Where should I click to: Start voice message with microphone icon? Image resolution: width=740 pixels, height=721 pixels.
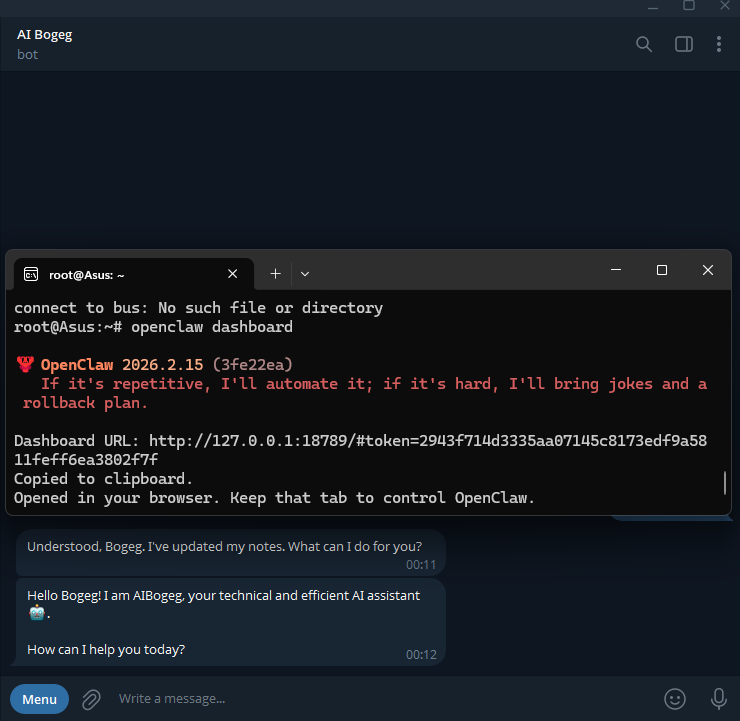coord(719,699)
